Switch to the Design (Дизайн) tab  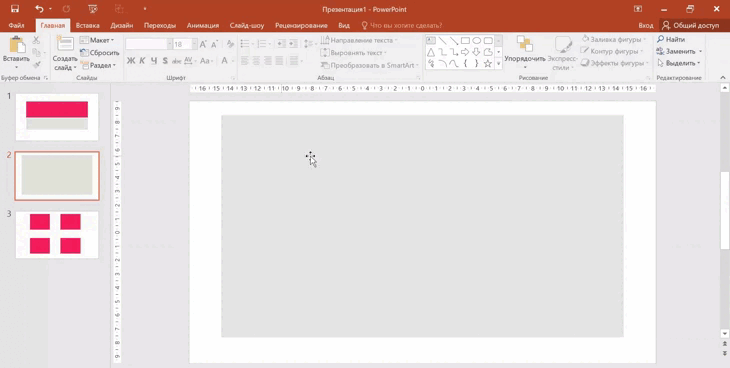[x=122, y=26]
